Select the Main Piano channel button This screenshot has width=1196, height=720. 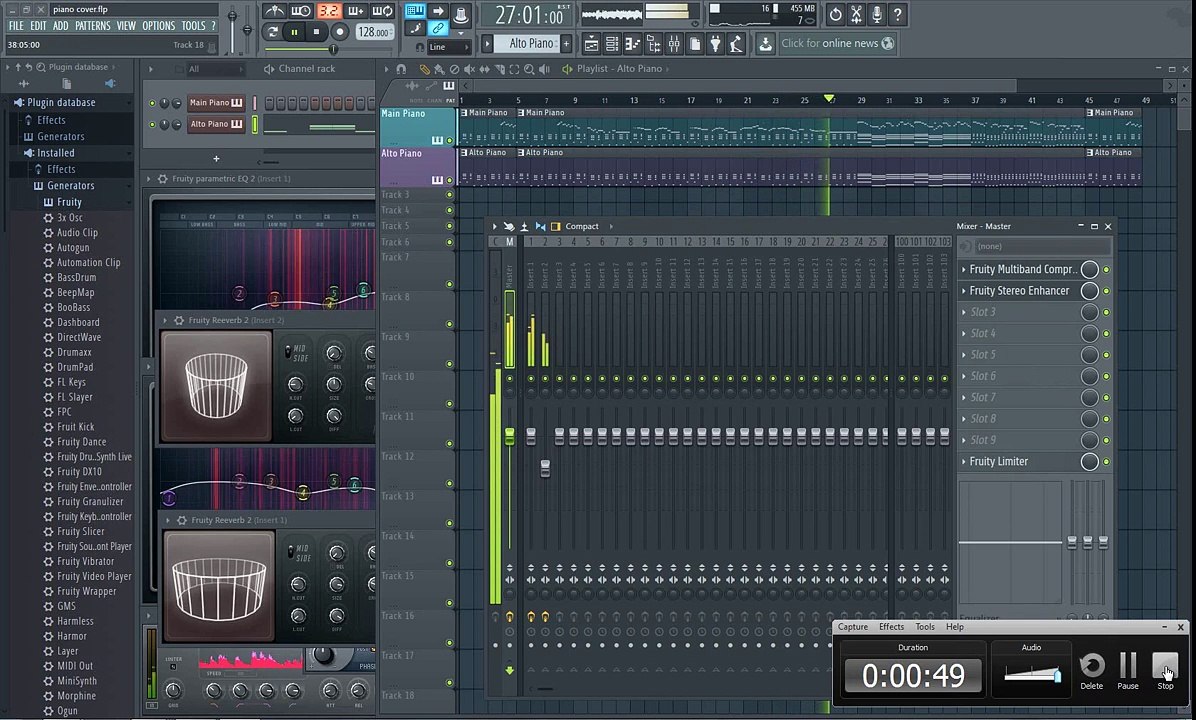216,103
